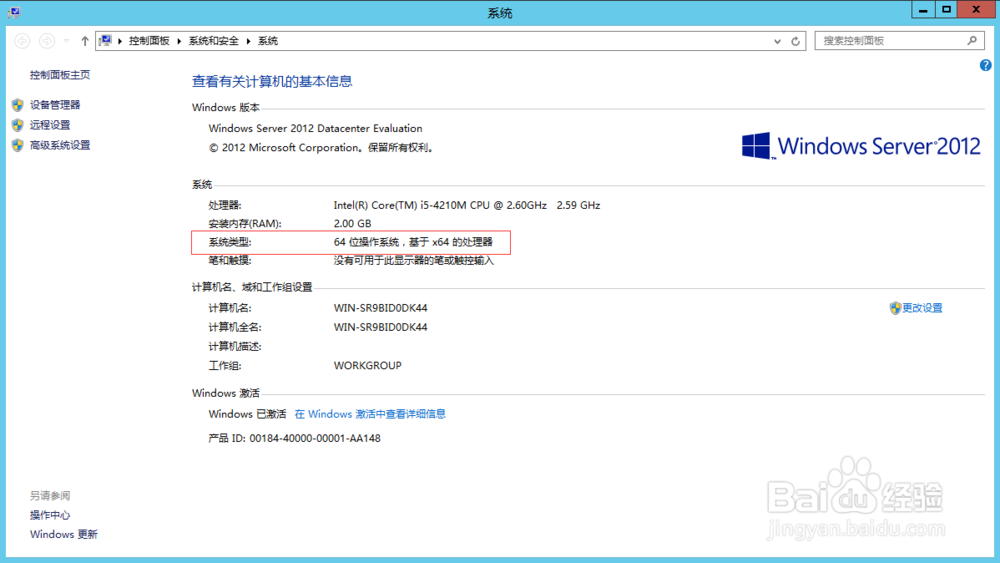Click the Windows Server 2012 logo

[x=860, y=146]
